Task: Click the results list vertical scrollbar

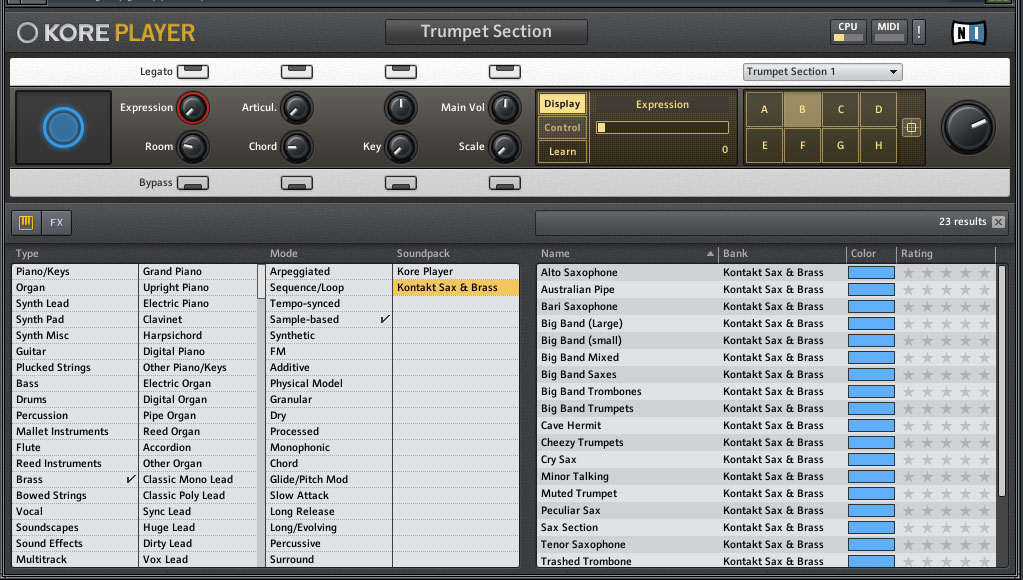Action: click(x=1002, y=382)
